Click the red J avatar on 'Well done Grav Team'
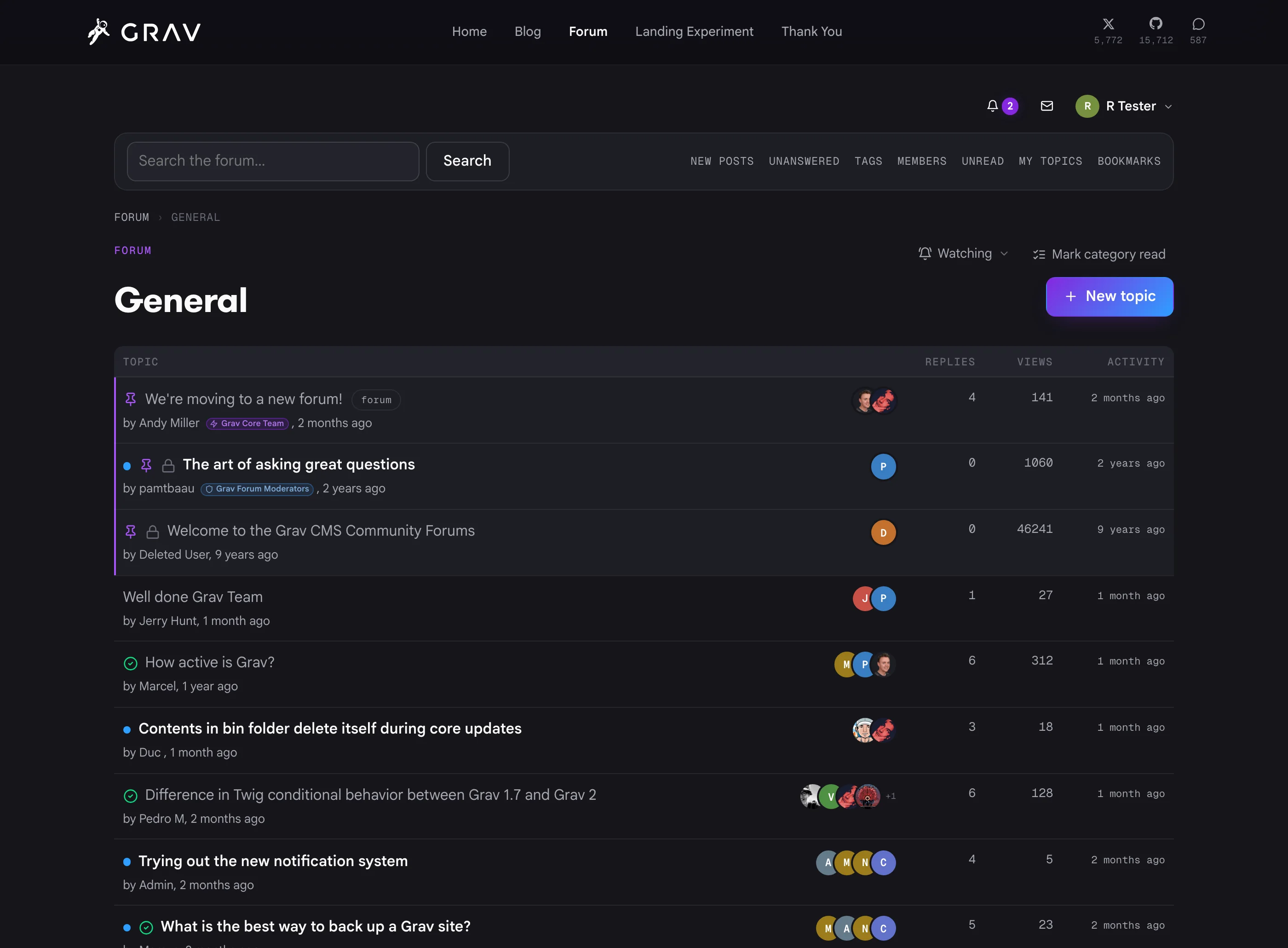1288x948 pixels. (863, 599)
